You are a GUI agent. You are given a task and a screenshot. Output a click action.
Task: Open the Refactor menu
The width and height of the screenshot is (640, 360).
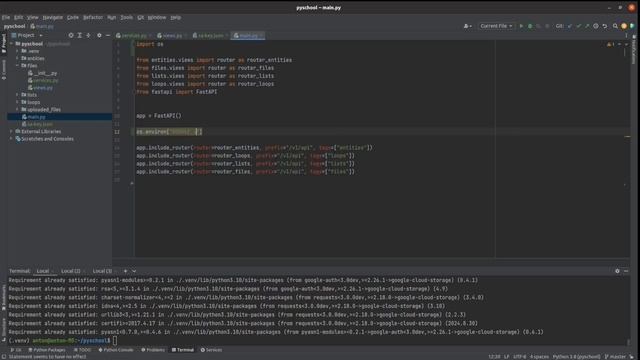93,18
